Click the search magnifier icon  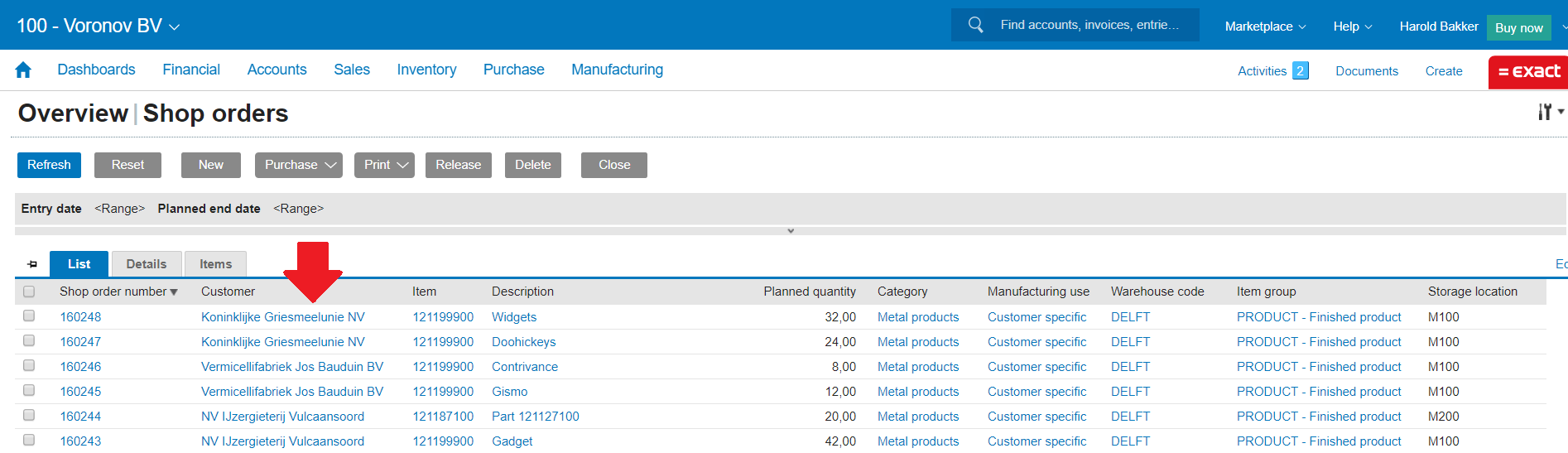(x=976, y=25)
